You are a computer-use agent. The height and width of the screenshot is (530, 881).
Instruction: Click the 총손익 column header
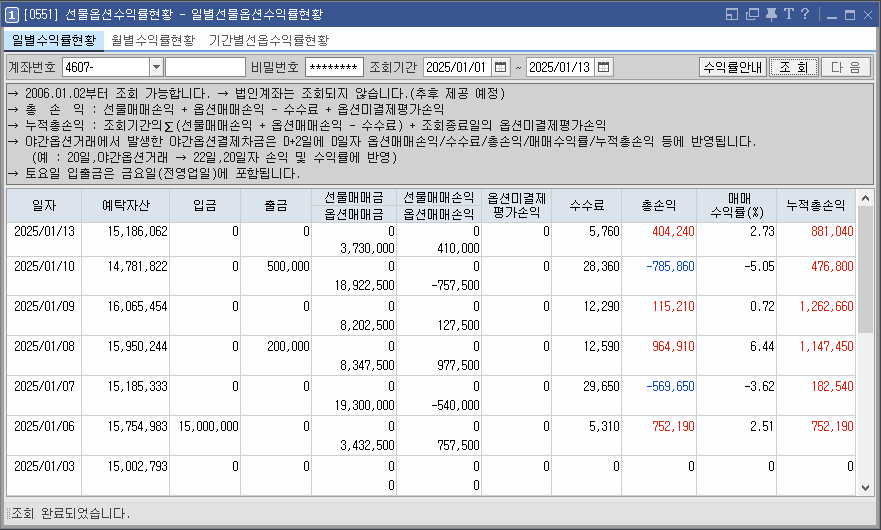click(x=659, y=206)
